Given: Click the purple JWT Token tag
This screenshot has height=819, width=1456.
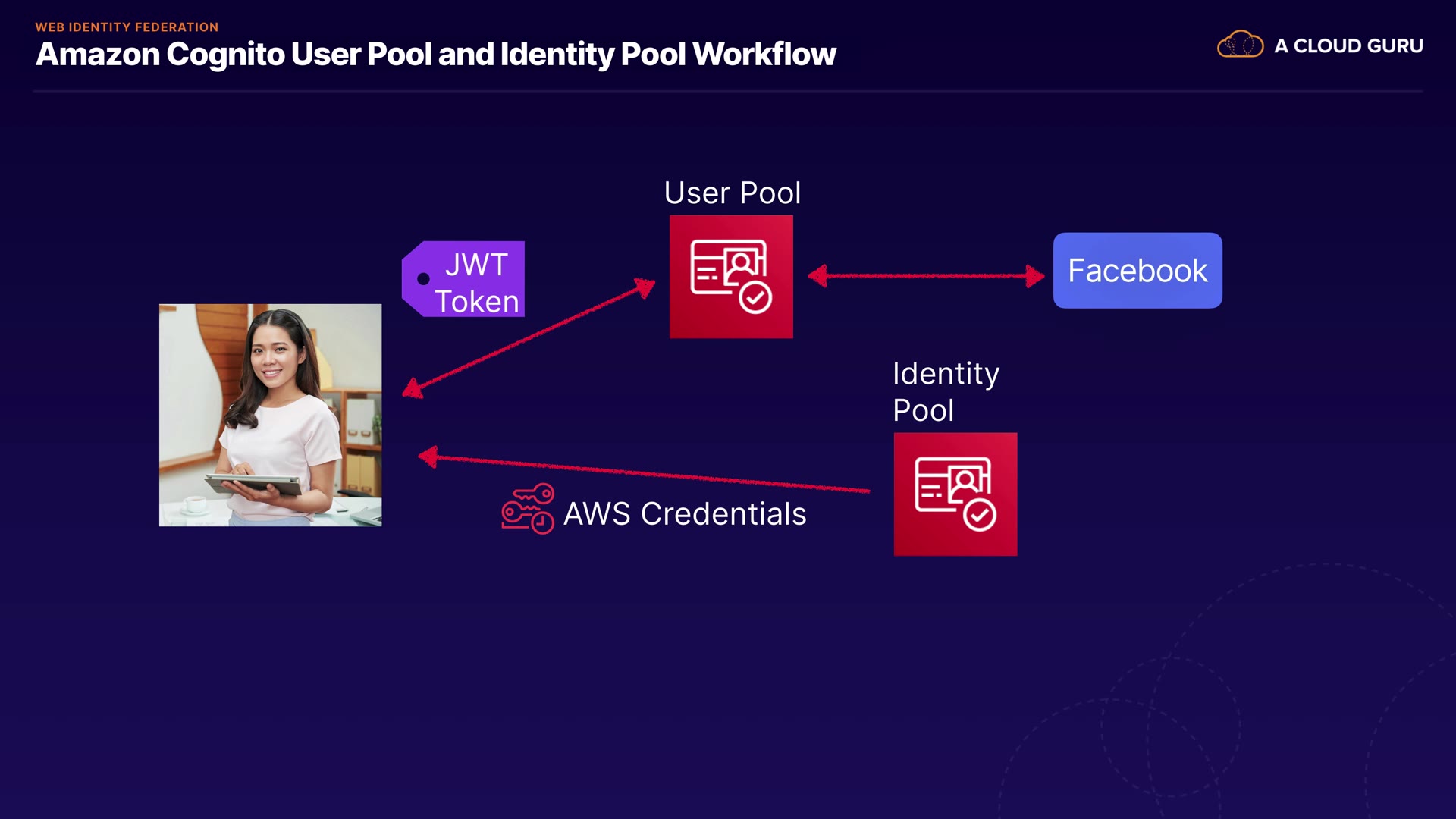Looking at the screenshot, I should [464, 279].
